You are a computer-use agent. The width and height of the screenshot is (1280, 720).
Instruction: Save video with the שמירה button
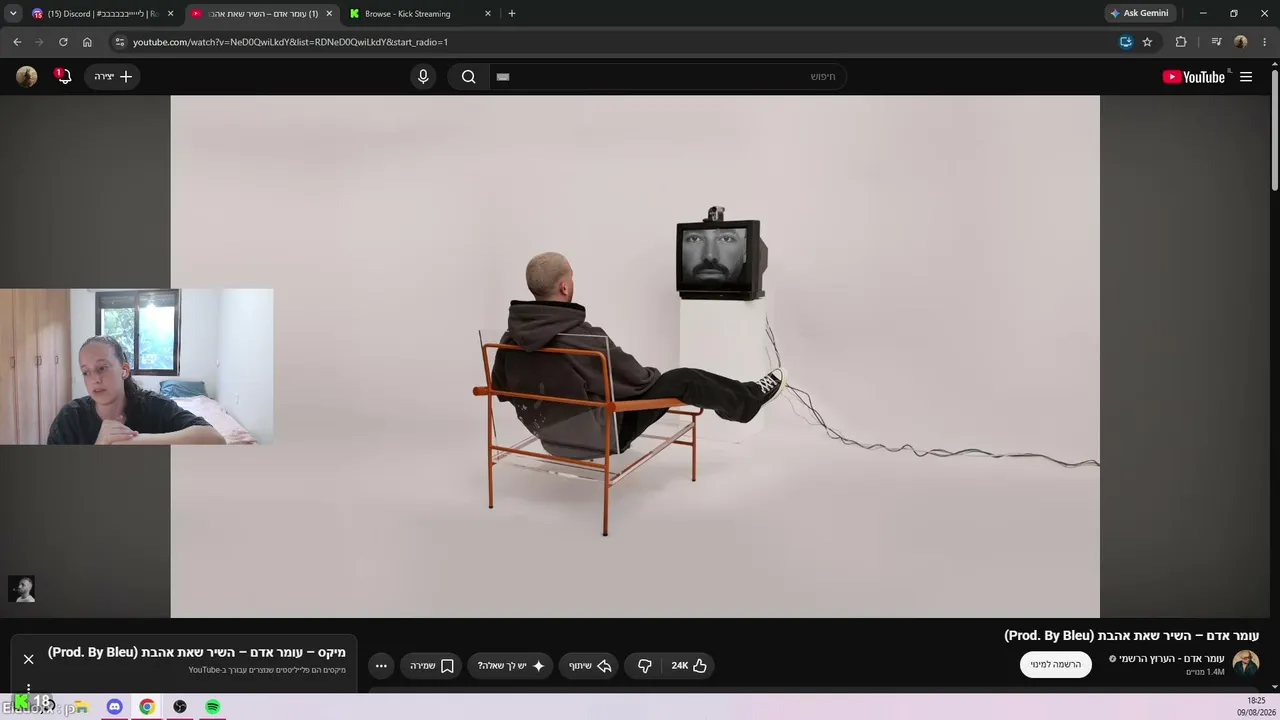(x=432, y=666)
